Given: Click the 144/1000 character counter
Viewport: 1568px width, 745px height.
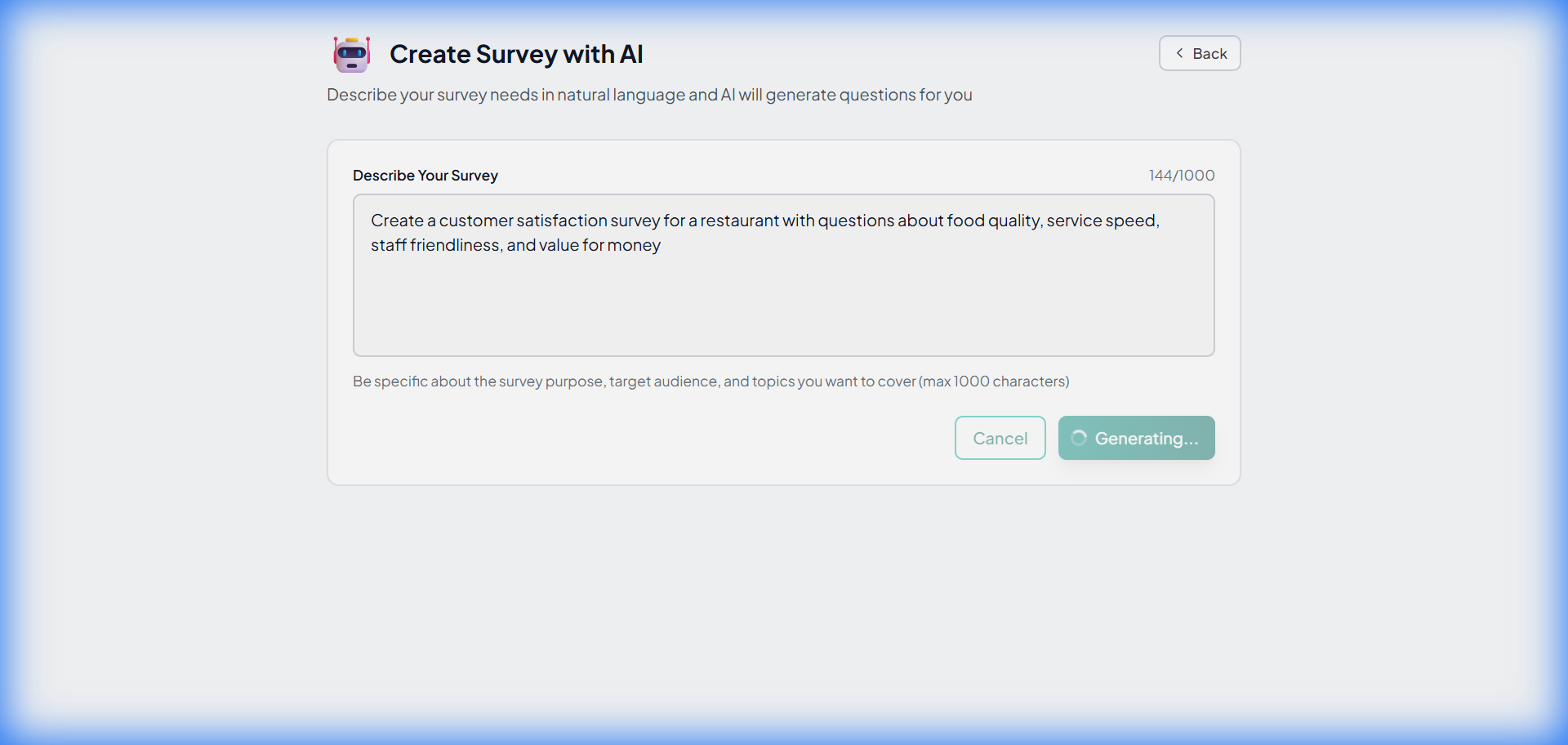Looking at the screenshot, I should 1181,175.
